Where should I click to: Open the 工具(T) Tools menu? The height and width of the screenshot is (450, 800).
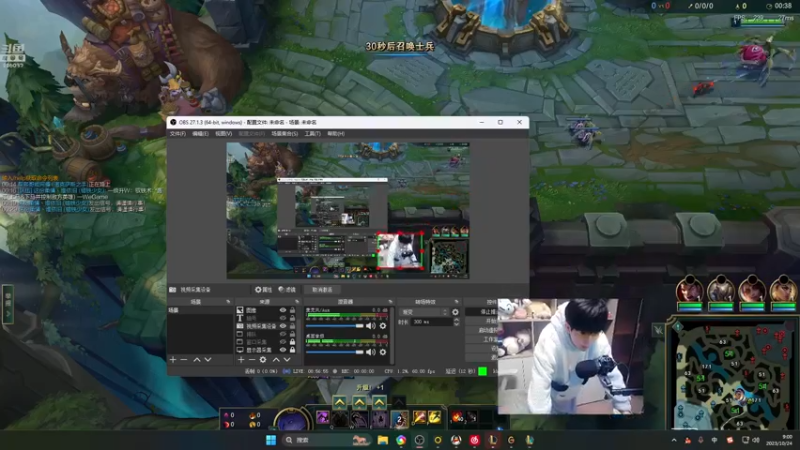(x=312, y=134)
